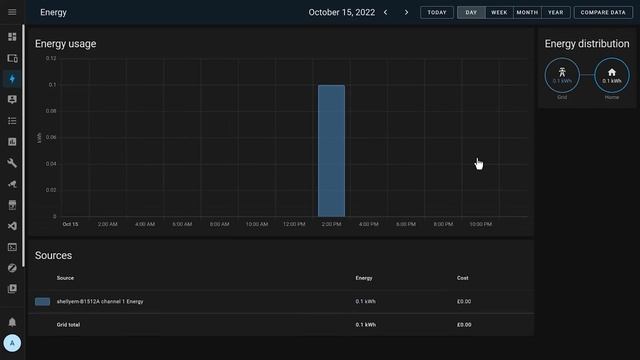The height and width of the screenshot is (360, 640).
Task: Open the HACS store icon in sidebar
Action: tap(12, 205)
